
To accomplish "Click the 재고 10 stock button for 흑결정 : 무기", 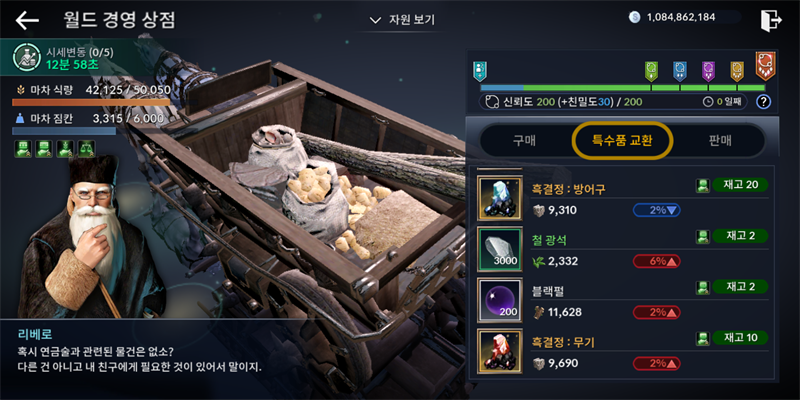I will 740,337.
